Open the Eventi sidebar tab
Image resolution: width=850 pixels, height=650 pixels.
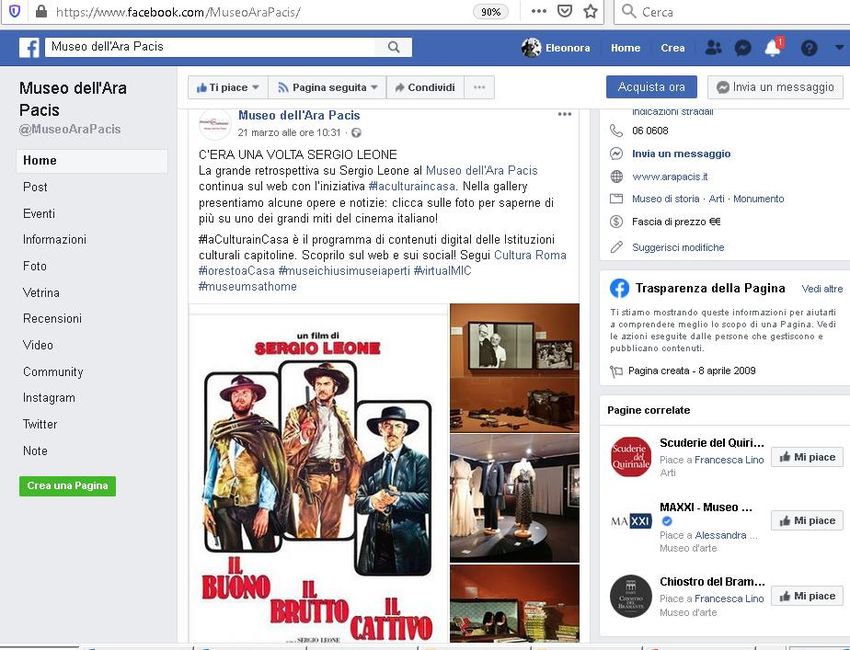[39, 213]
